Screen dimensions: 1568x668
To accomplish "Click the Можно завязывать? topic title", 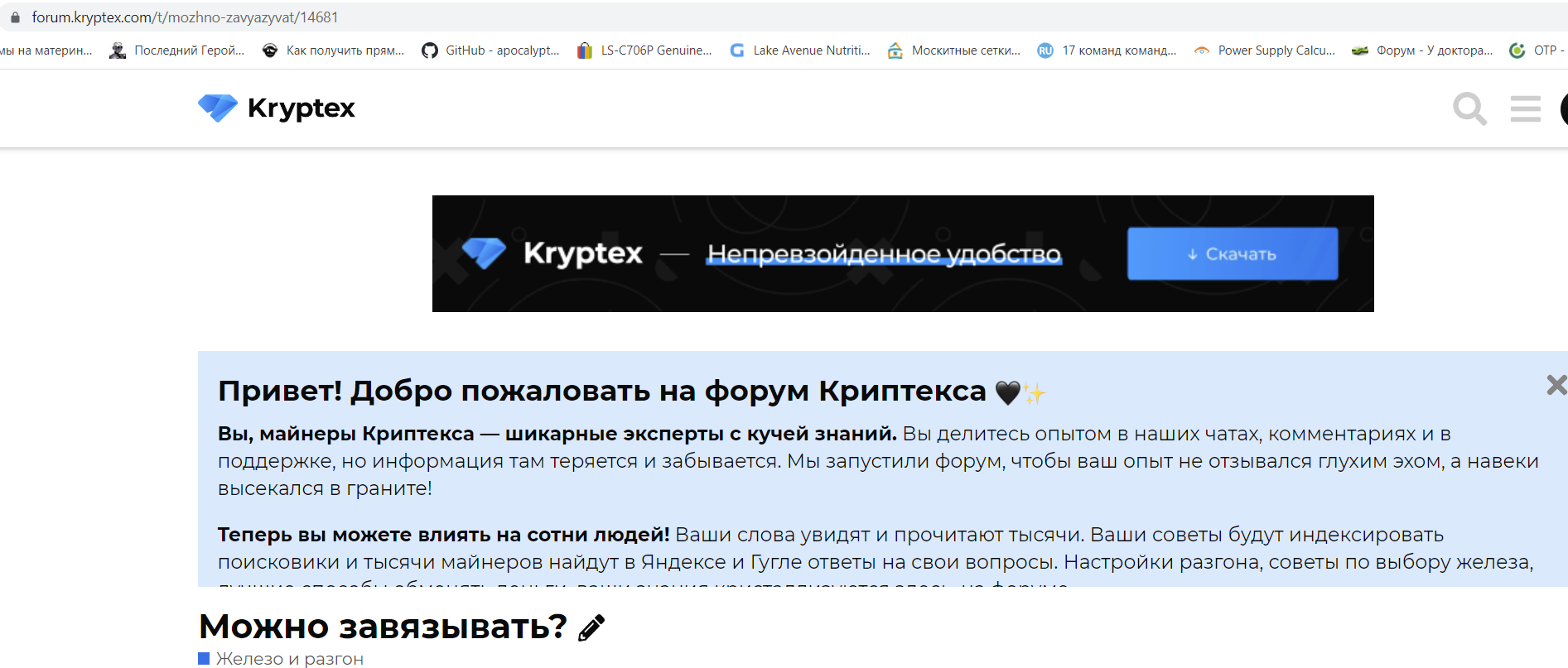I will 383,627.
